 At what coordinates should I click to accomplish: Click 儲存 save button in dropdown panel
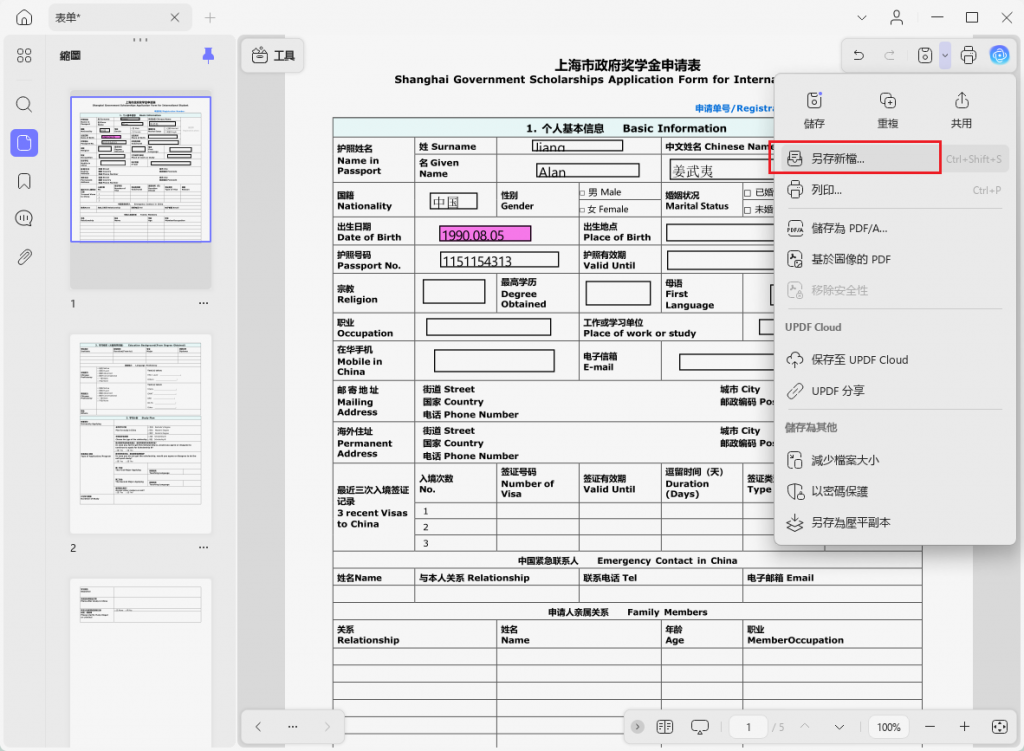pyautogui.click(x=814, y=109)
